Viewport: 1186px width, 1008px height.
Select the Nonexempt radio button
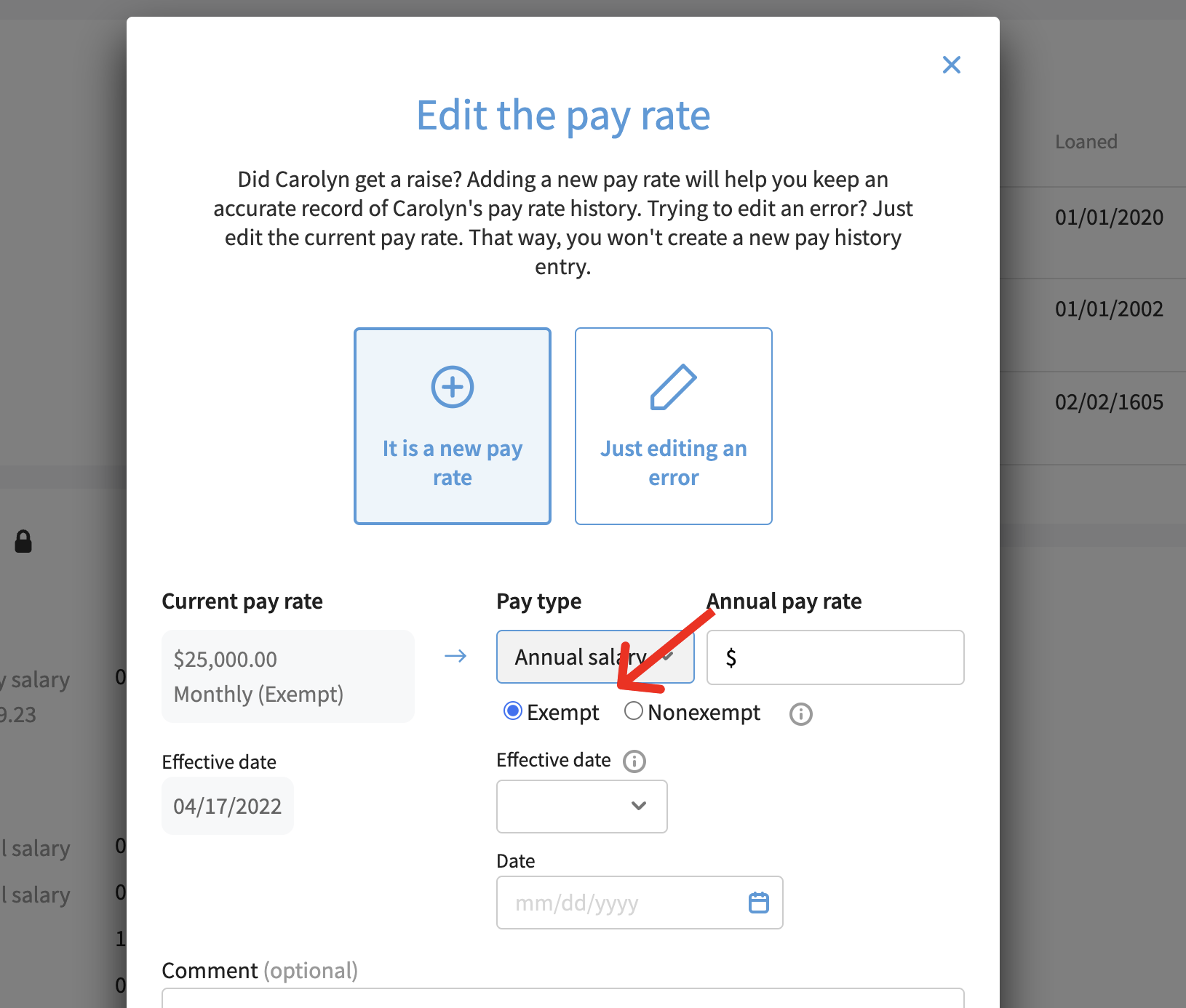(633, 711)
